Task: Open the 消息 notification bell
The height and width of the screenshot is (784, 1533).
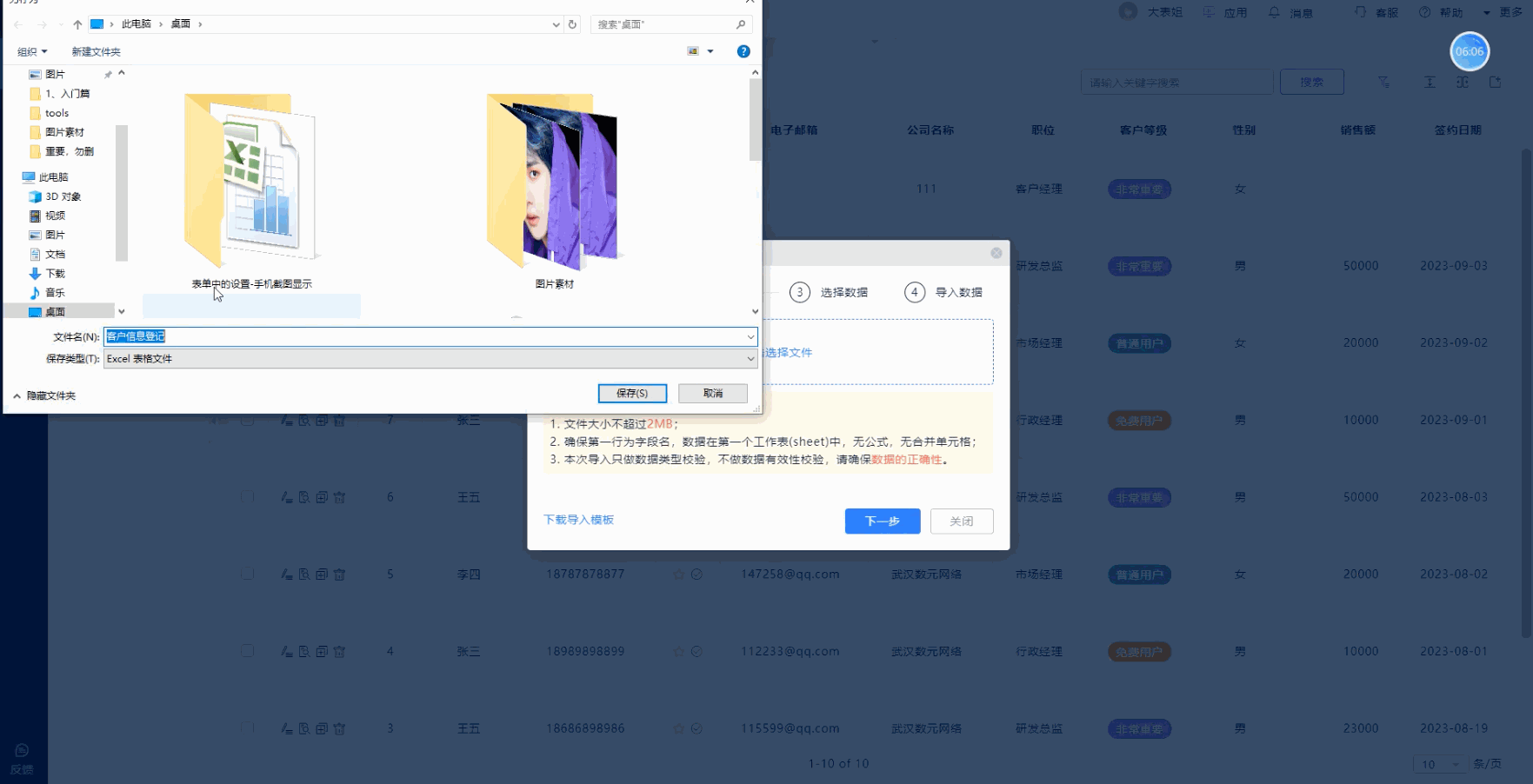Action: click(x=1290, y=12)
